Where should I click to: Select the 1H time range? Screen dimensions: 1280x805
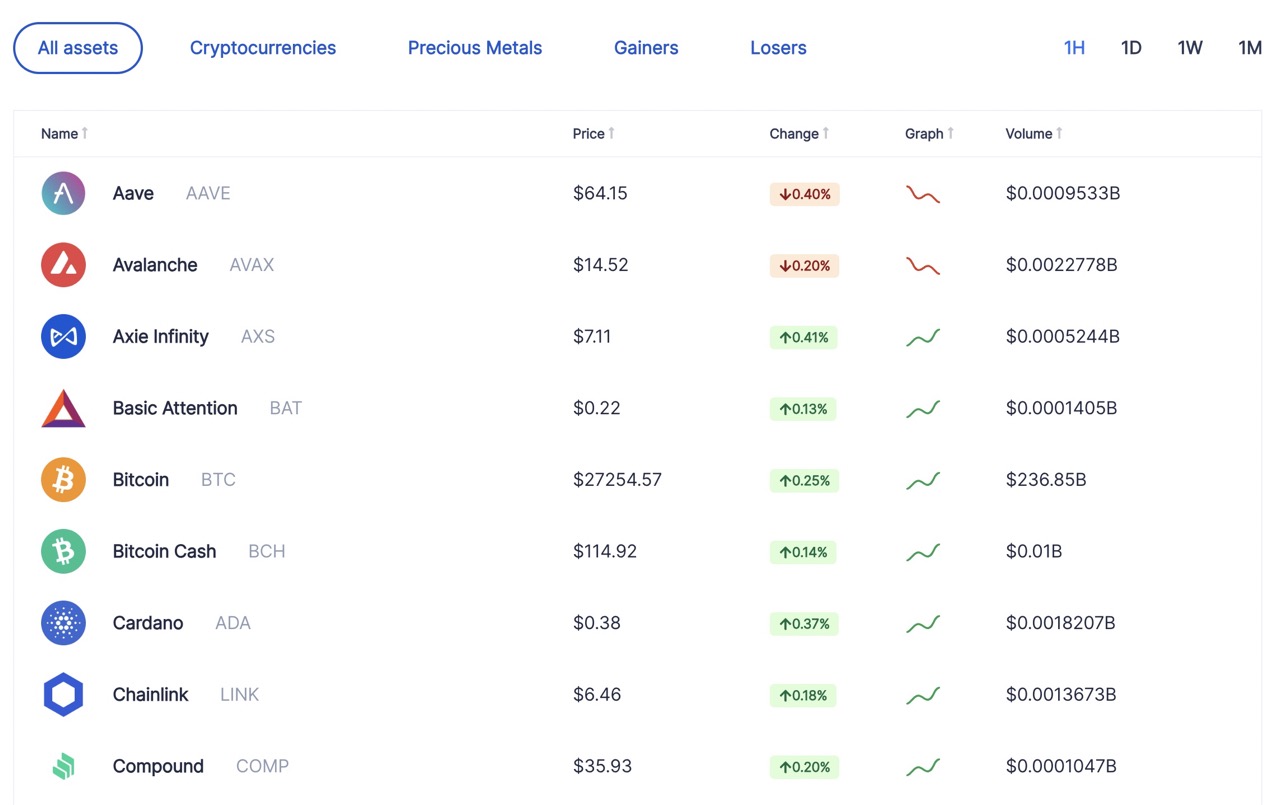tap(1074, 48)
